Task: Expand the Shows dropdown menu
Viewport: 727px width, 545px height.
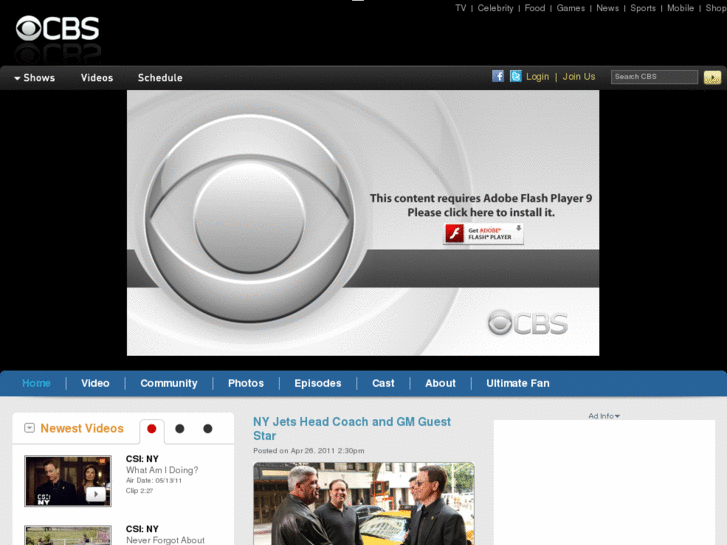Action: click(x=35, y=77)
